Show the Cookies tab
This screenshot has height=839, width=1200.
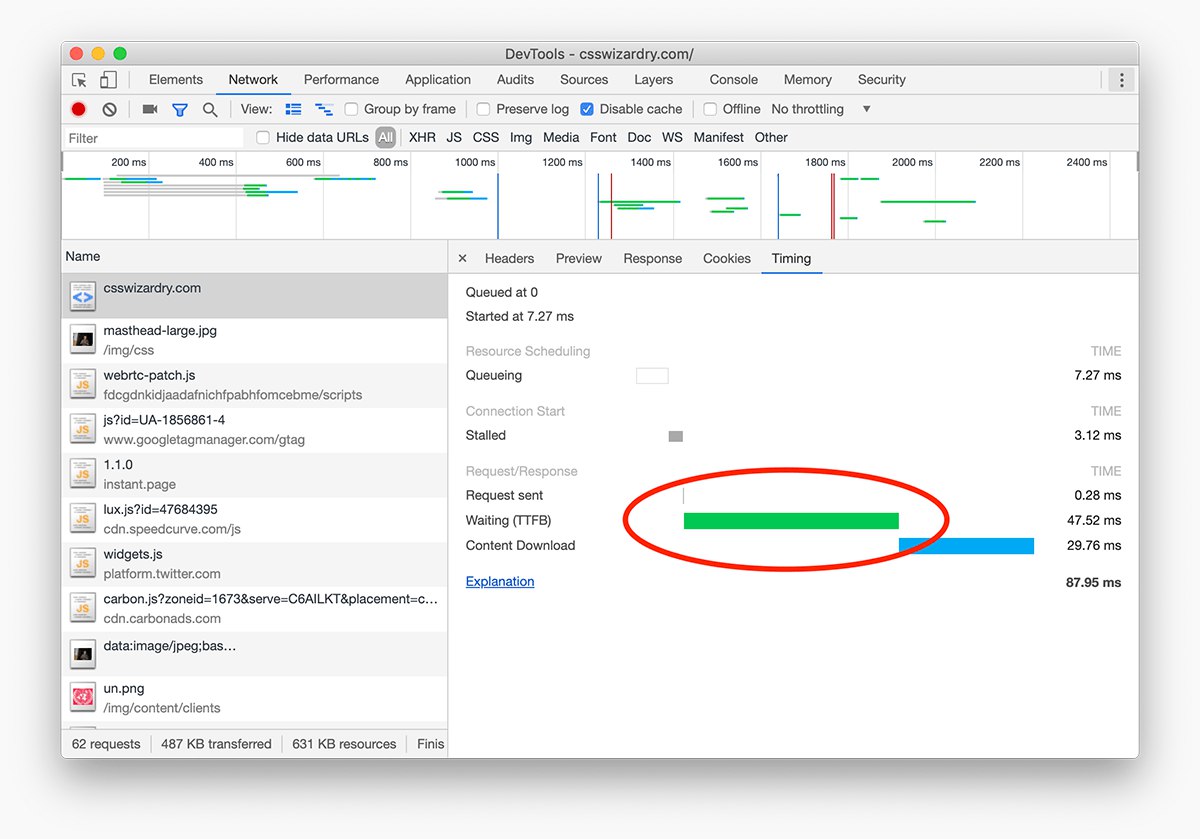(727, 258)
